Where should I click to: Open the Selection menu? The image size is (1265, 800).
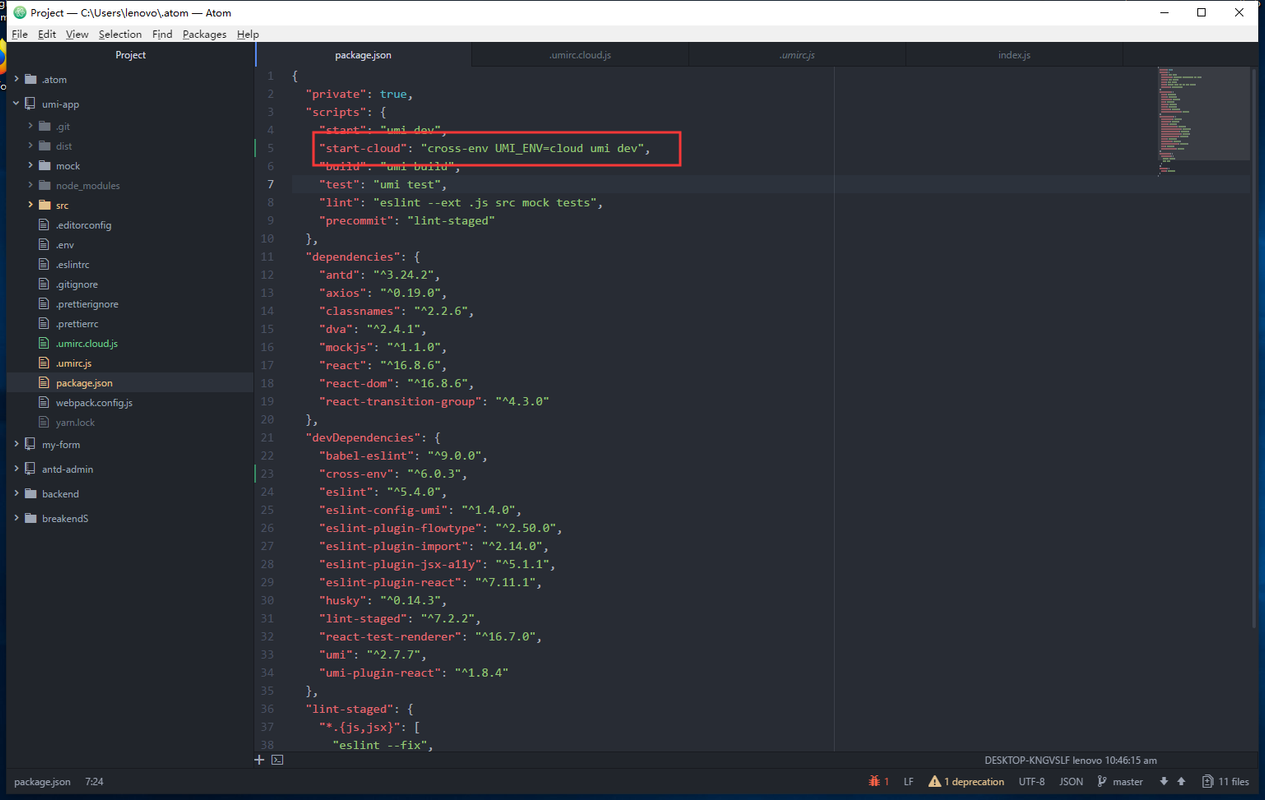(120, 34)
